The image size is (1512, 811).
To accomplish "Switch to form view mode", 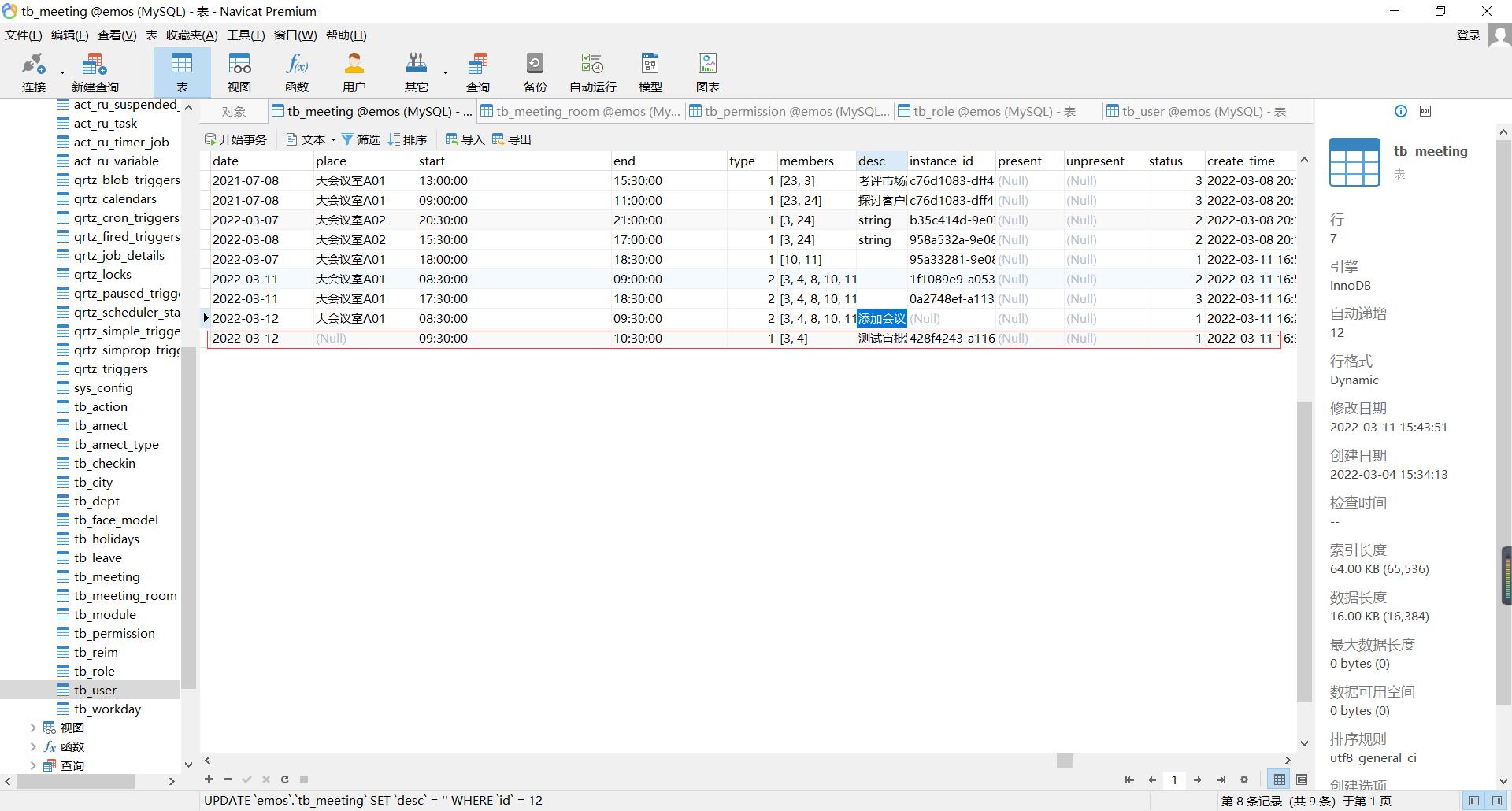I will [x=1302, y=780].
